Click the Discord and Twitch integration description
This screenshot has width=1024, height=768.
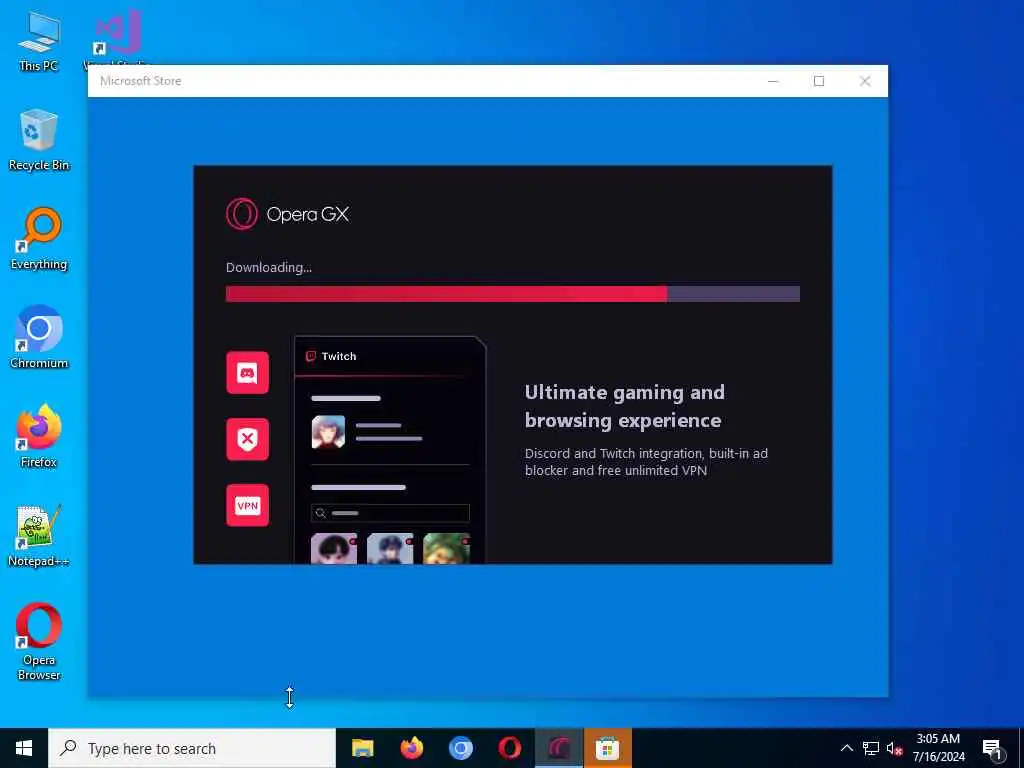tap(647, 462)
